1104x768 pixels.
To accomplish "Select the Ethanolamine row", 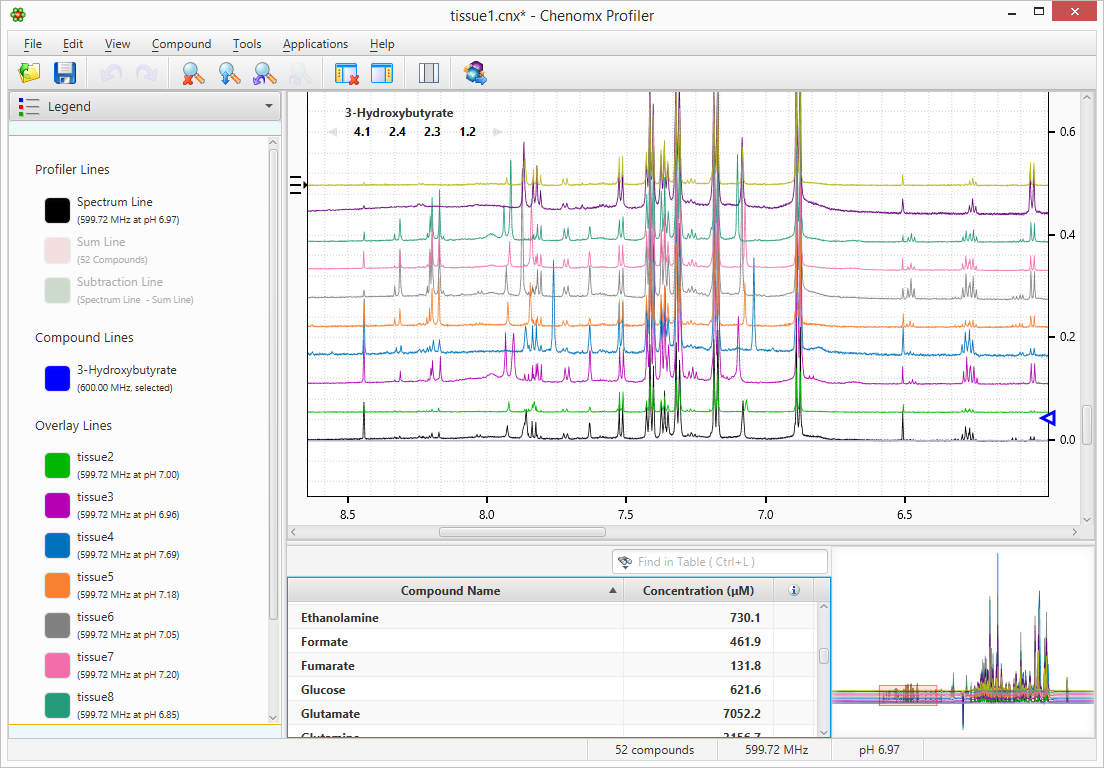I will tap(553, 617).
